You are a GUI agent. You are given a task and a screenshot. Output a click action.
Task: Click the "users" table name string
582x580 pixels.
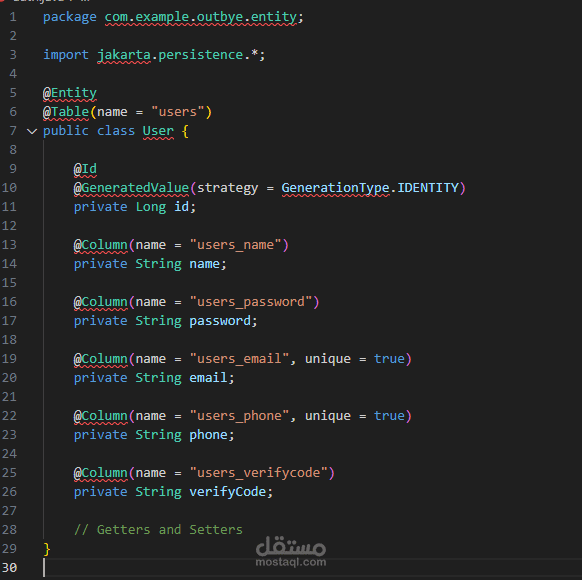(177, 112)
